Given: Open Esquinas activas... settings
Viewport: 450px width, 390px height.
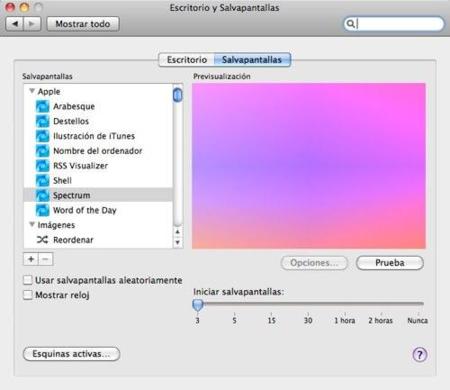Looking at the screenshot, I should (71, 354).
